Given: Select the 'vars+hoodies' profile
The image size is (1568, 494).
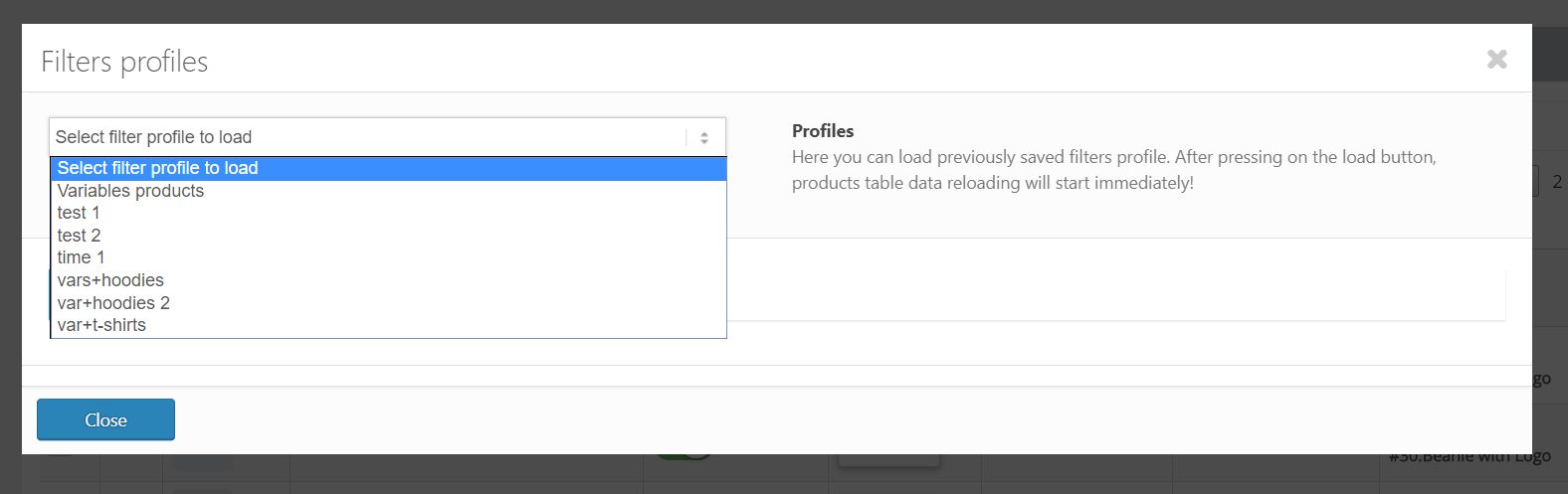Looking at the screenshot, I should click(110, 280).
